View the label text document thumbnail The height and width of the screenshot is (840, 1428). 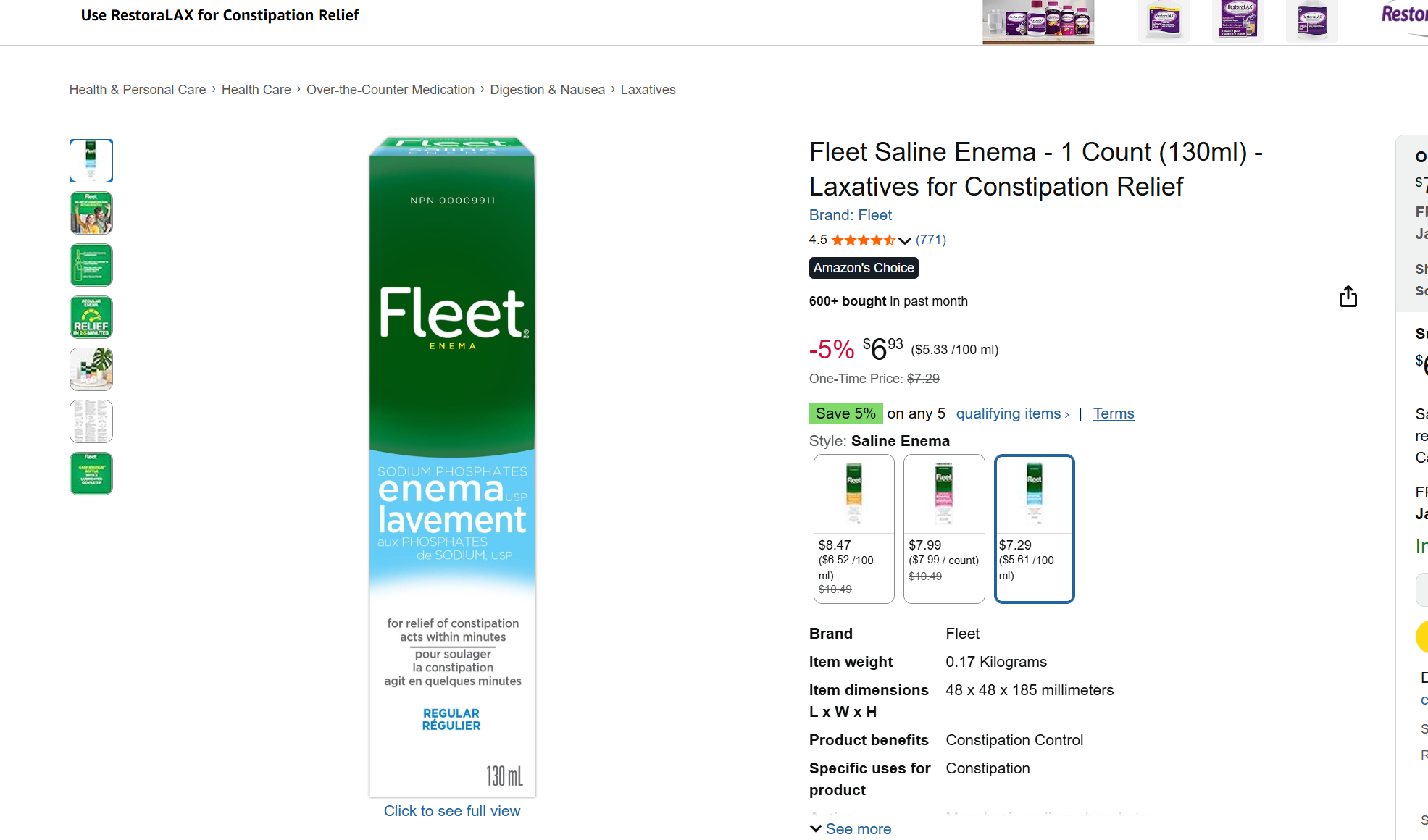coord(91,421)
